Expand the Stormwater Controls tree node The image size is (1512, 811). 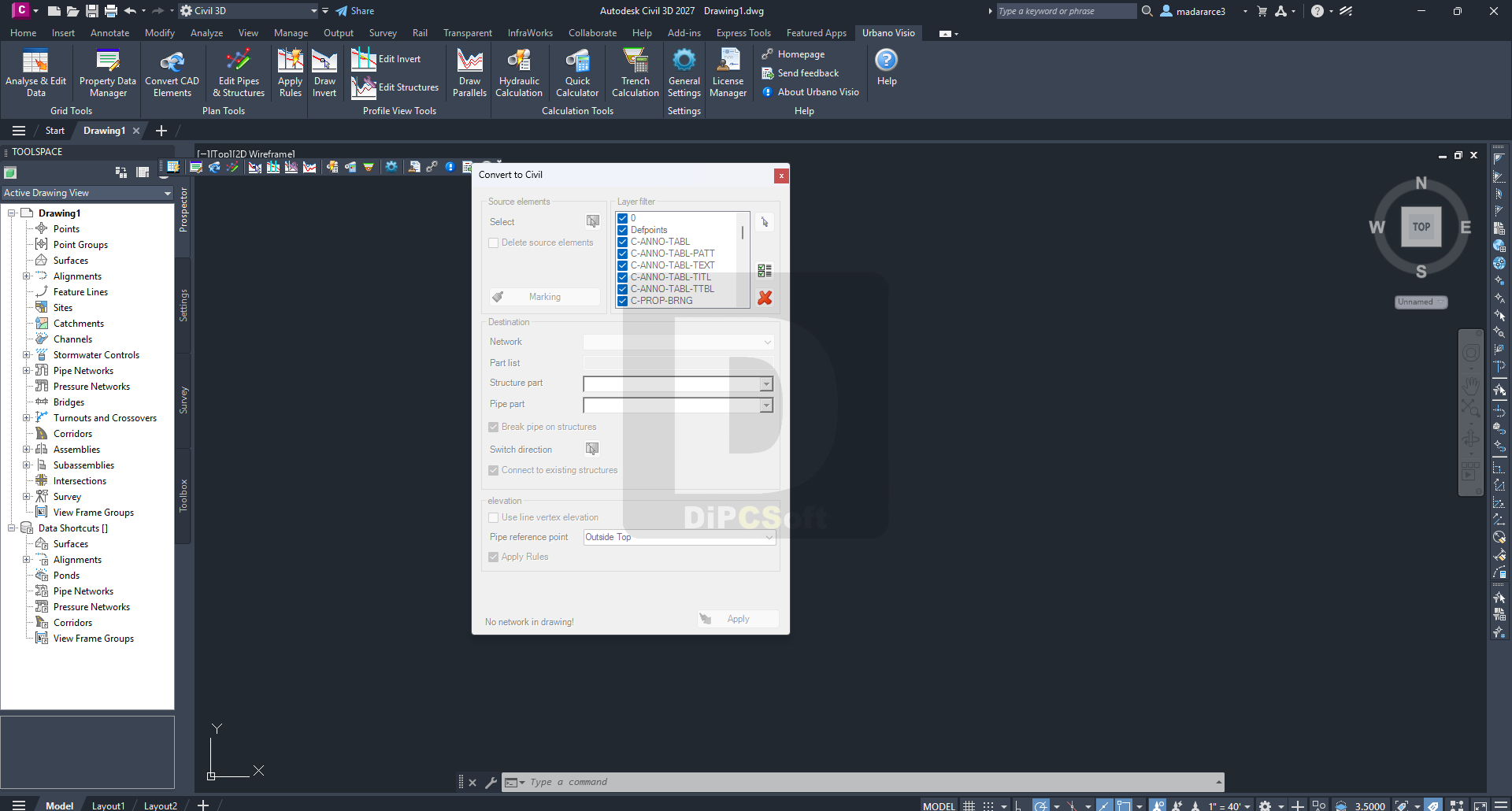26,355
